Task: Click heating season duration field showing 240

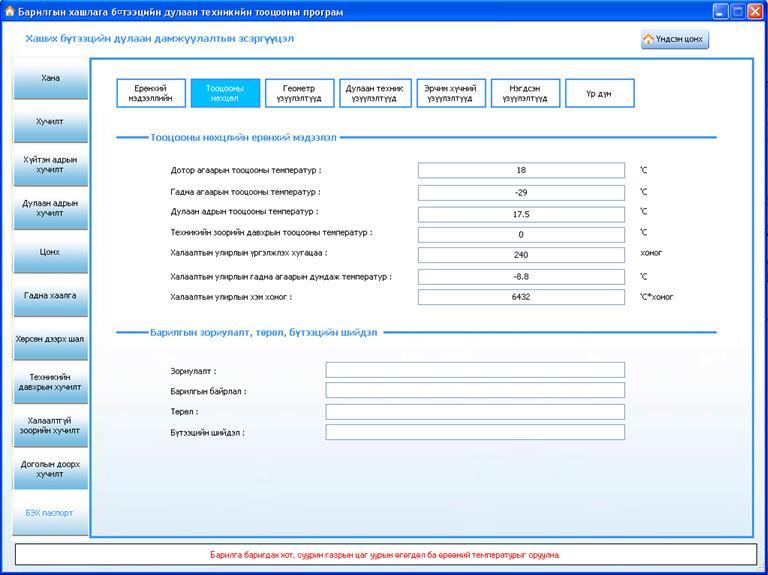Action: pos(521,255)
